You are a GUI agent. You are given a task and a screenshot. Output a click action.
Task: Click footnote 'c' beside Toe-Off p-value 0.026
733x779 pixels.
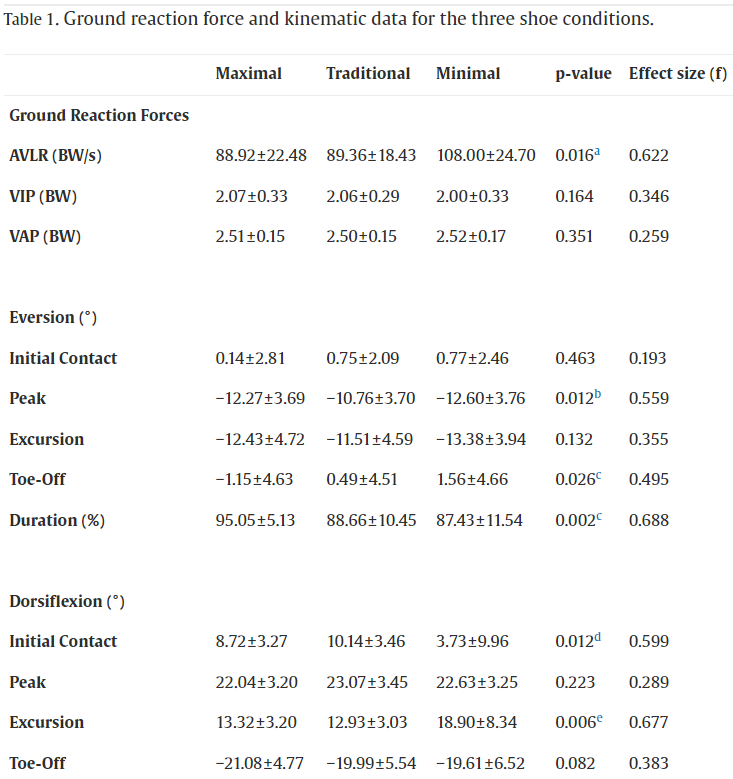[598, 475]
